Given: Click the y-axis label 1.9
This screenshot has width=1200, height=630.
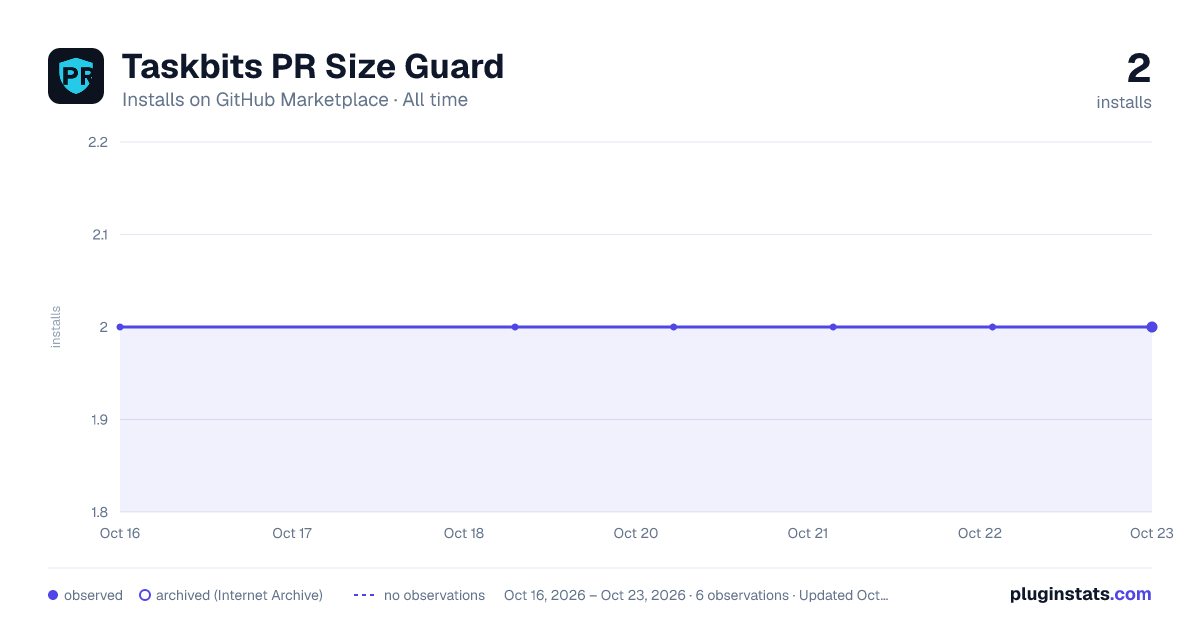Looking at the screenshot, I should (x=98, y=420).
